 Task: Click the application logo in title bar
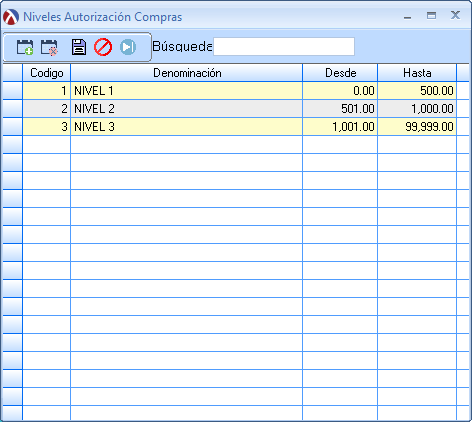coord(11,17)
